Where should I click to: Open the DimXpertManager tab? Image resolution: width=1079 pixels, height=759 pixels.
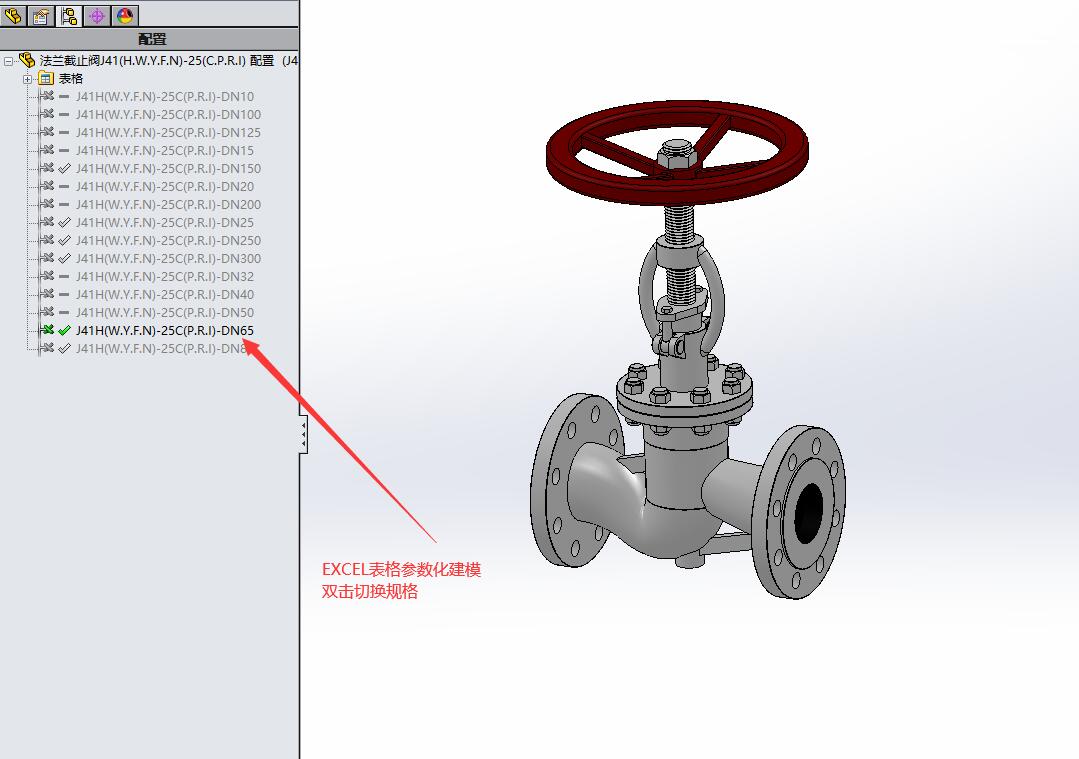(x=96, y=15)
